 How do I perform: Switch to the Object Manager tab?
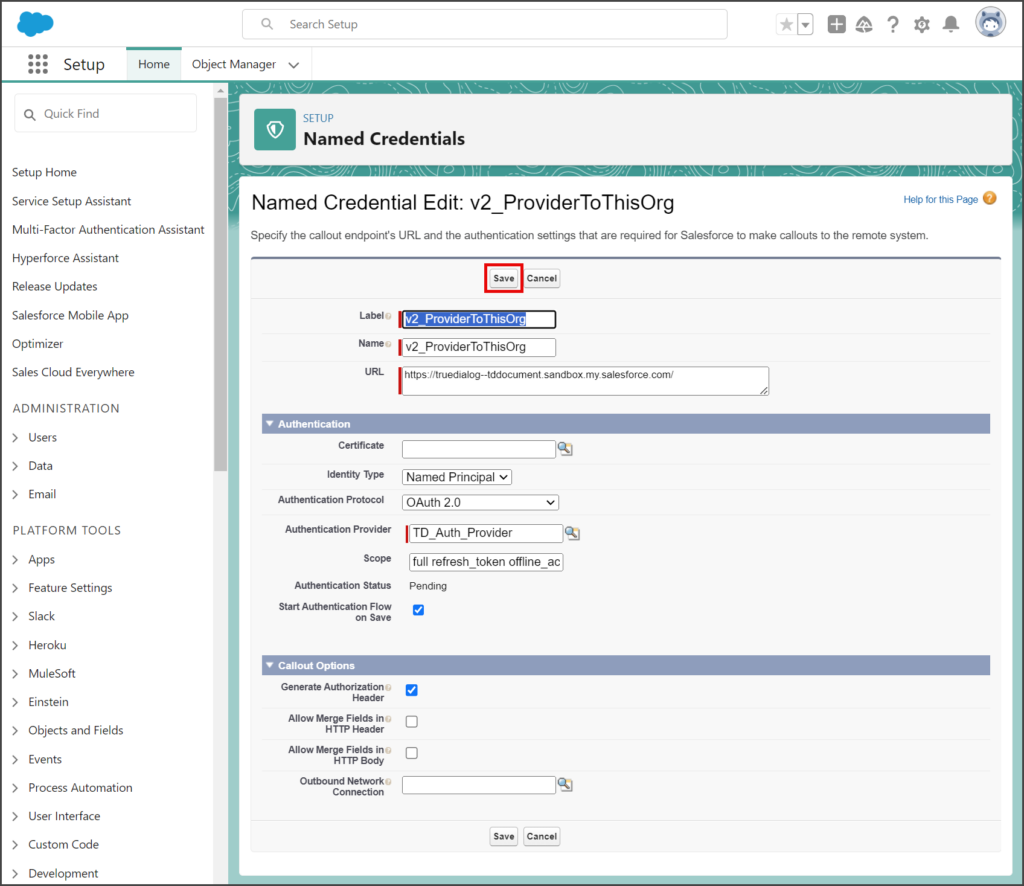[x=234, y=64]
